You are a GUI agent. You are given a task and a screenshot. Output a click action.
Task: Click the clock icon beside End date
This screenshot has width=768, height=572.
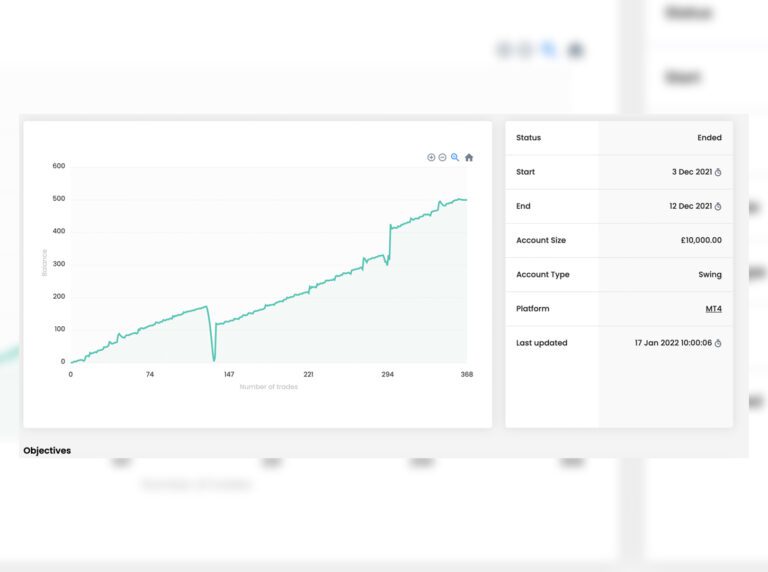point(718,206)
